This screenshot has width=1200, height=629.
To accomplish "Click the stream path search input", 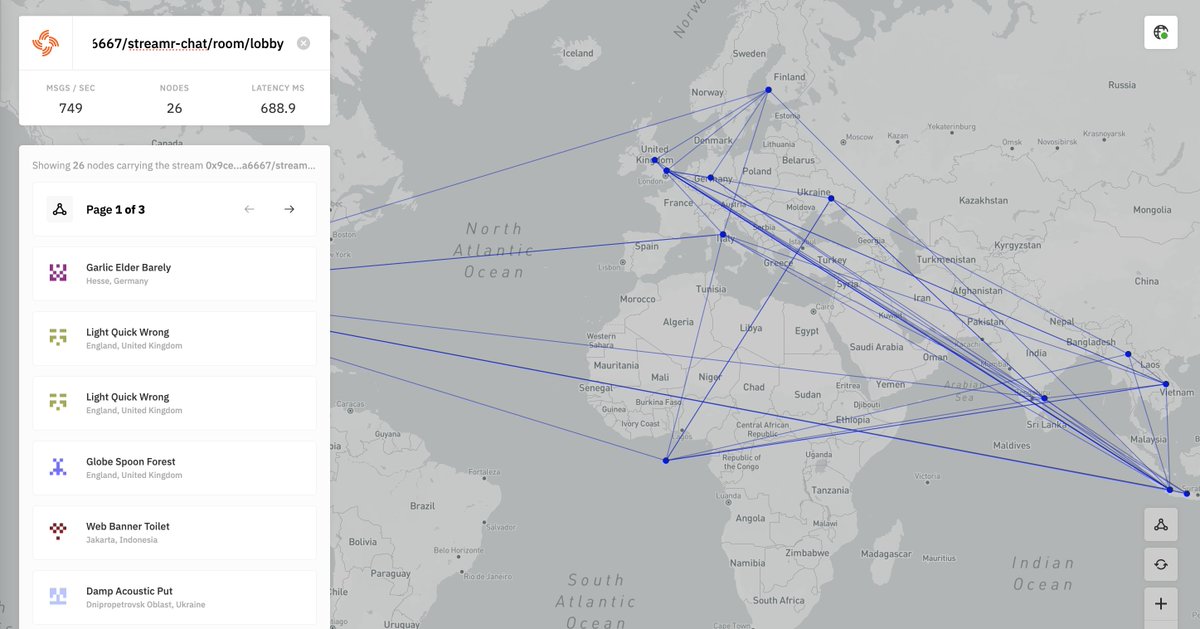I will click(187, 43).
